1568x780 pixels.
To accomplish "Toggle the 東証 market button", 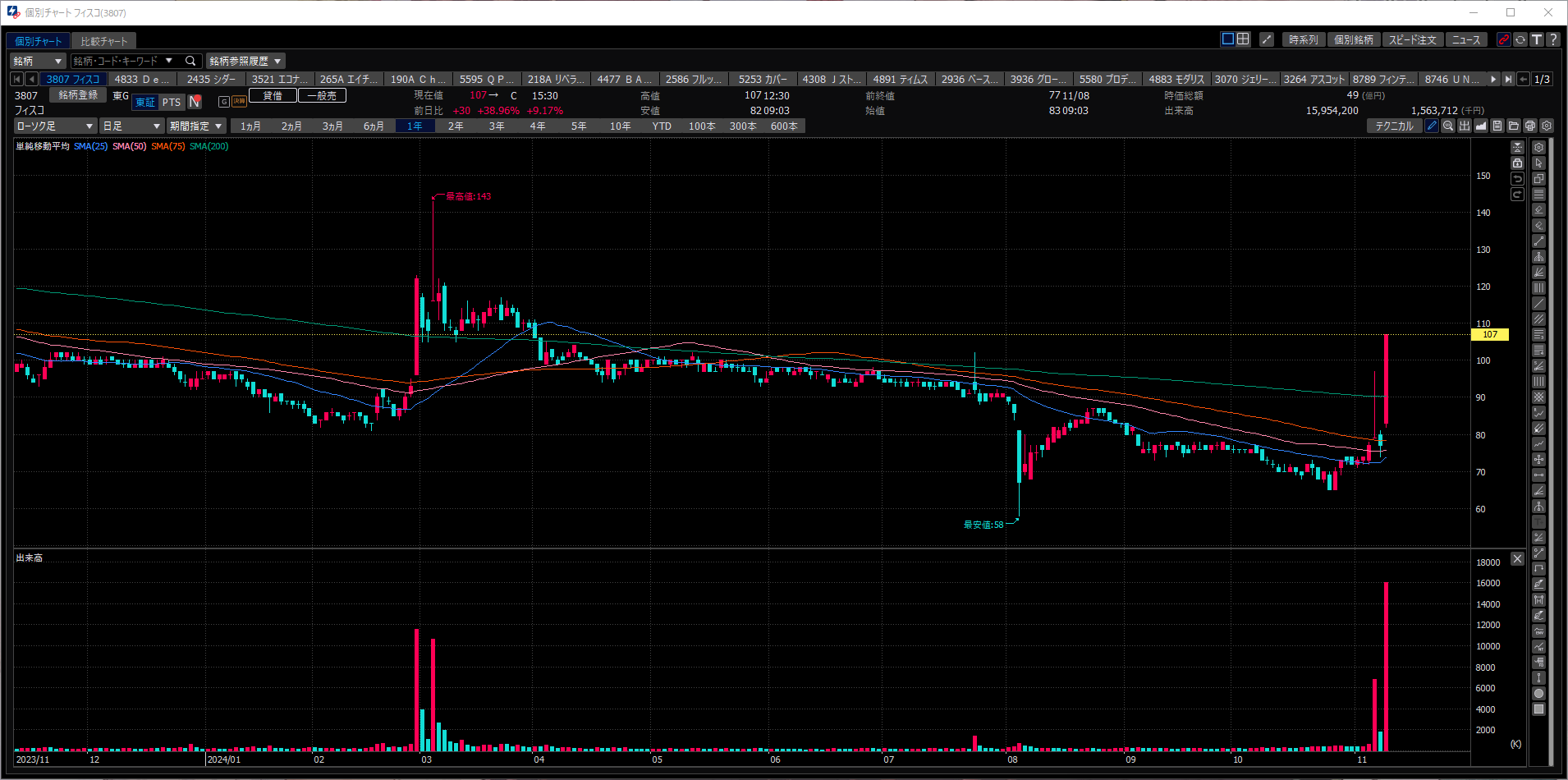I will (145, 102).
